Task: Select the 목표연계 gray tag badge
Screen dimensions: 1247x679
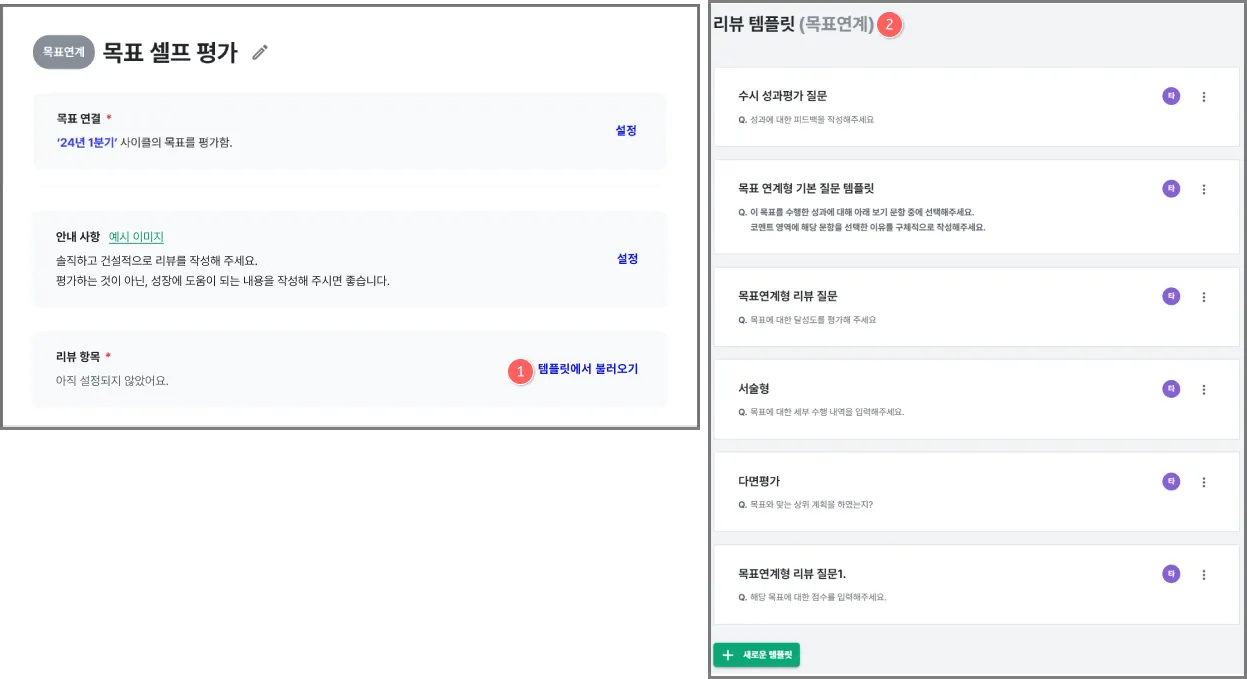Action: click(64, 53)
